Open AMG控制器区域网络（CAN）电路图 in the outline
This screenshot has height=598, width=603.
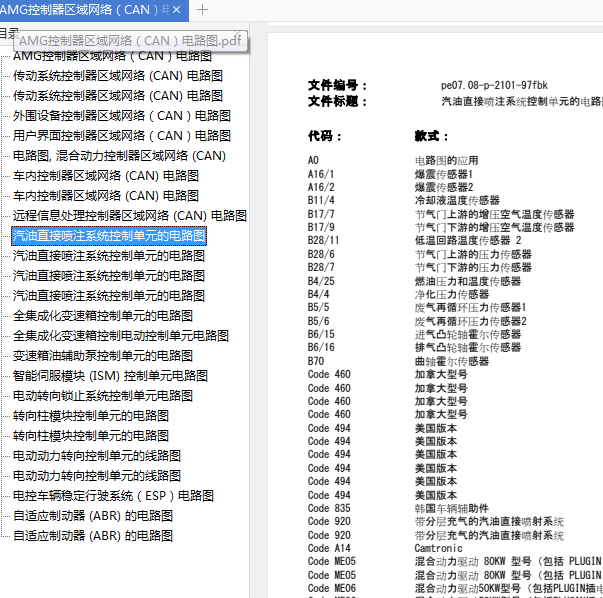(x=112, y=56)
